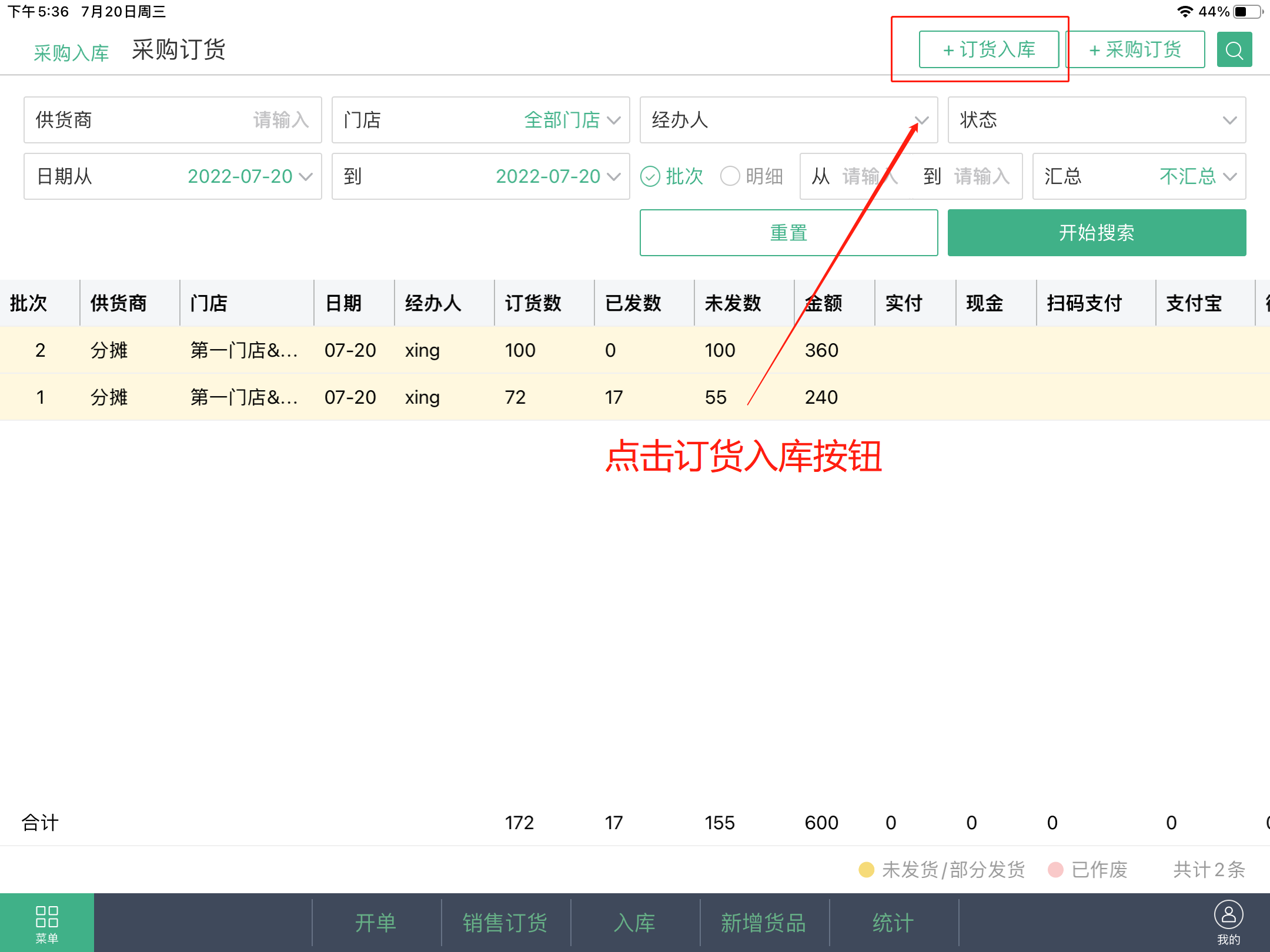Open the 到 end date picker
This screenshot has height=952, width=1270.
coord(480,176)
